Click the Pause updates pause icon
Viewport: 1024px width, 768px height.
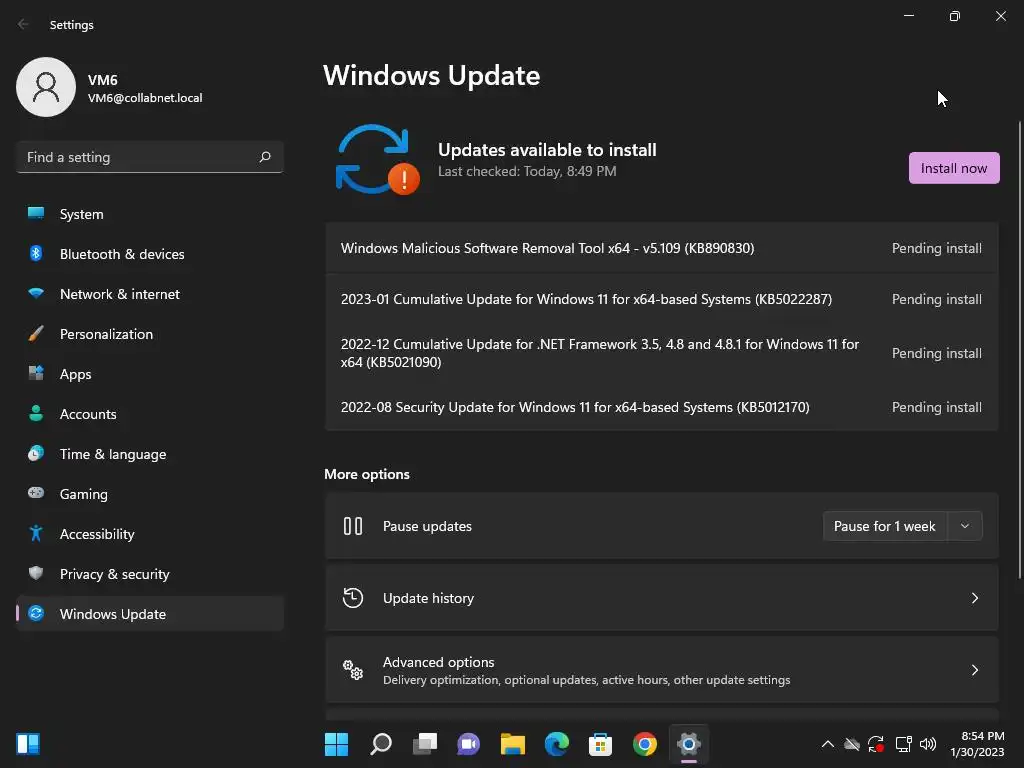(x=353, y=526)
